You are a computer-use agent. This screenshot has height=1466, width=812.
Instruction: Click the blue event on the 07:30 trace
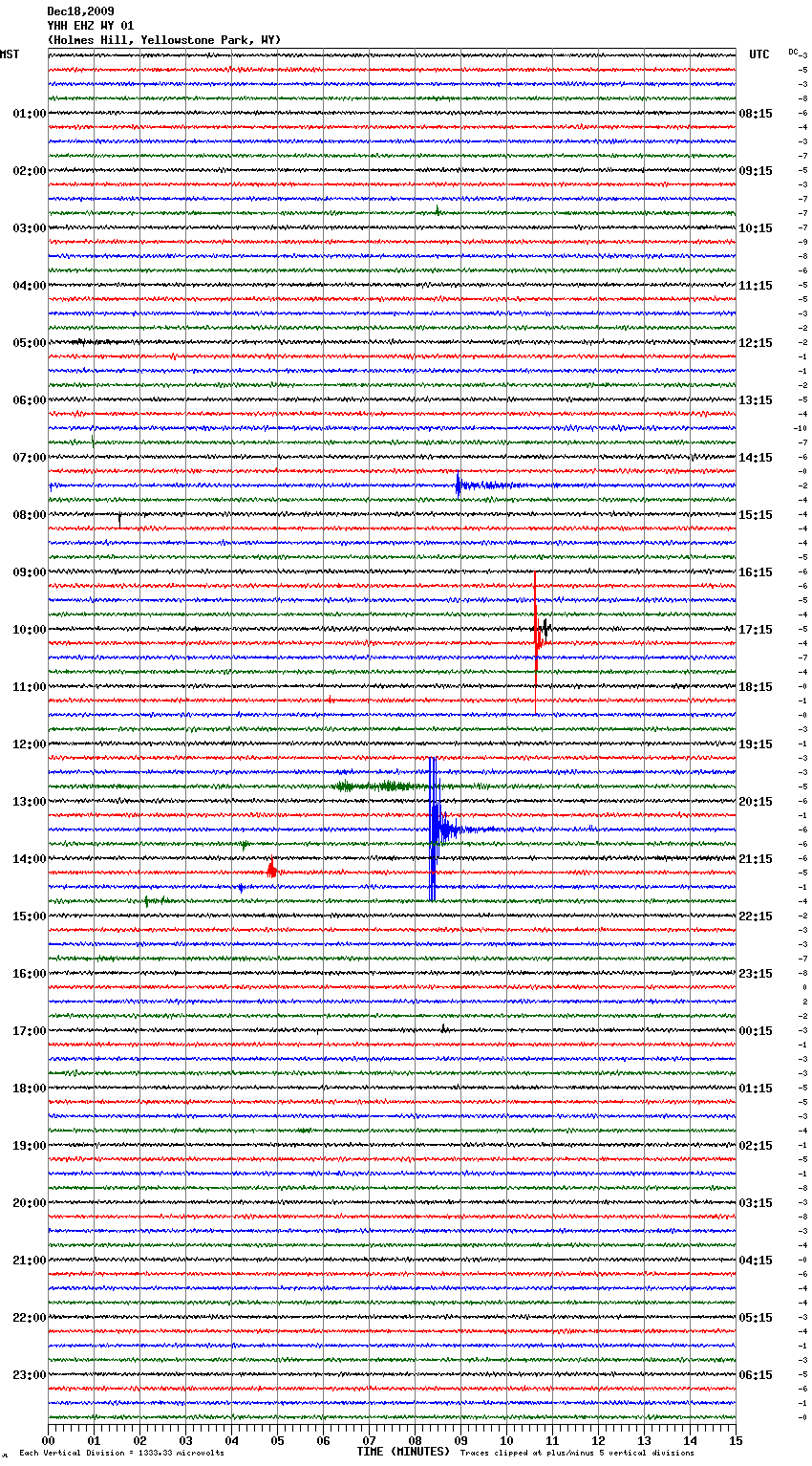point(459,485)
